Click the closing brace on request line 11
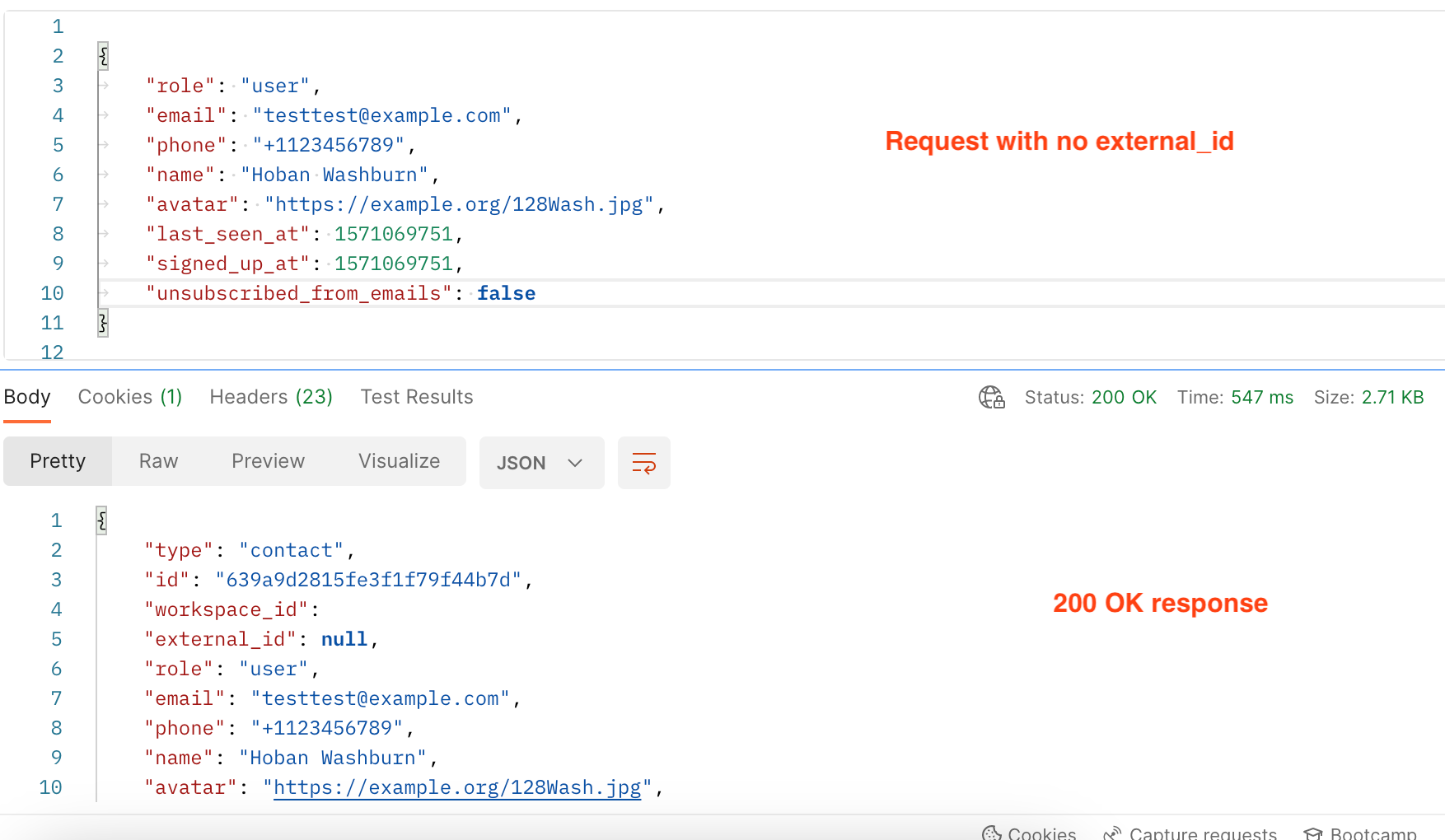 (x=103, y=323)
